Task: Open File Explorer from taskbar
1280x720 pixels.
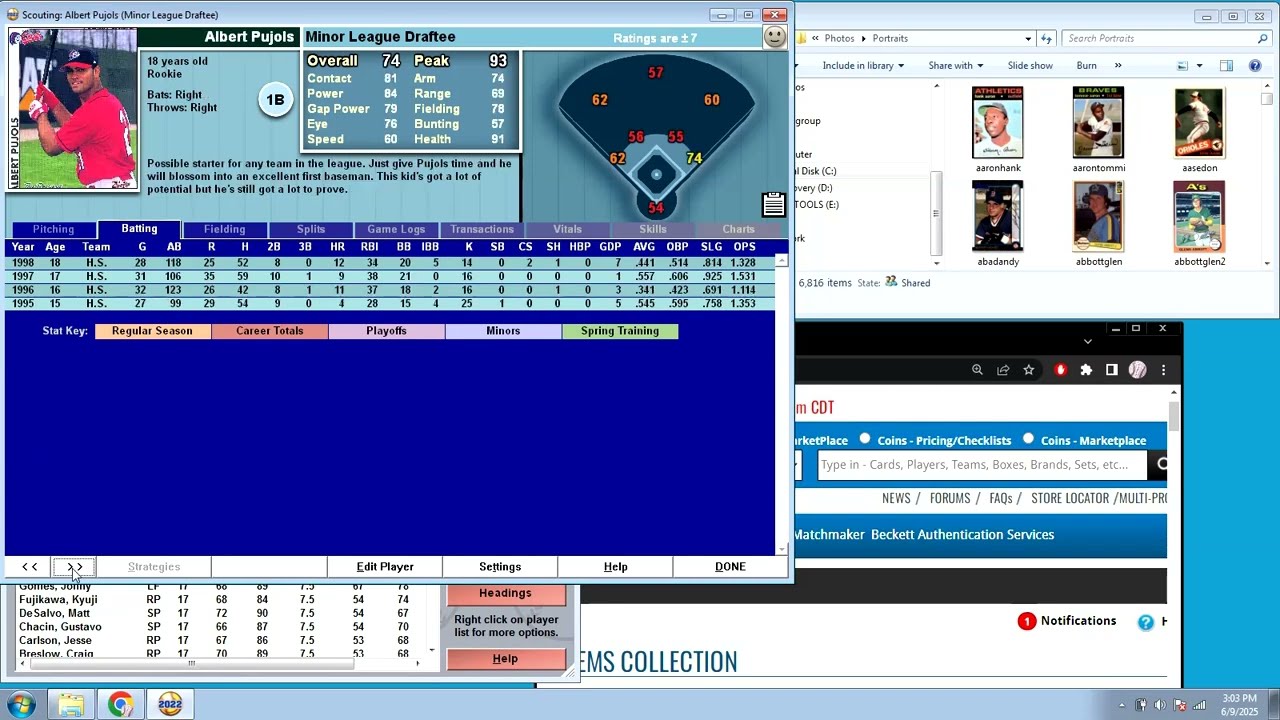Action: 71,705
